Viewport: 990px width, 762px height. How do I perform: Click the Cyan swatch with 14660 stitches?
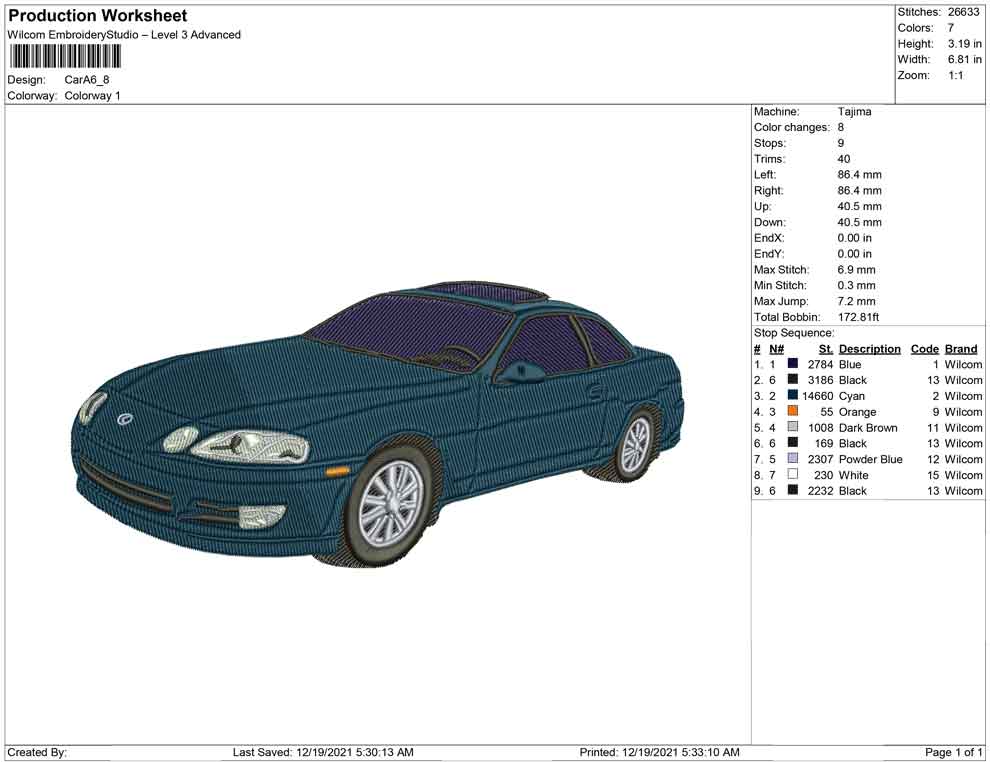coord(793,396)
